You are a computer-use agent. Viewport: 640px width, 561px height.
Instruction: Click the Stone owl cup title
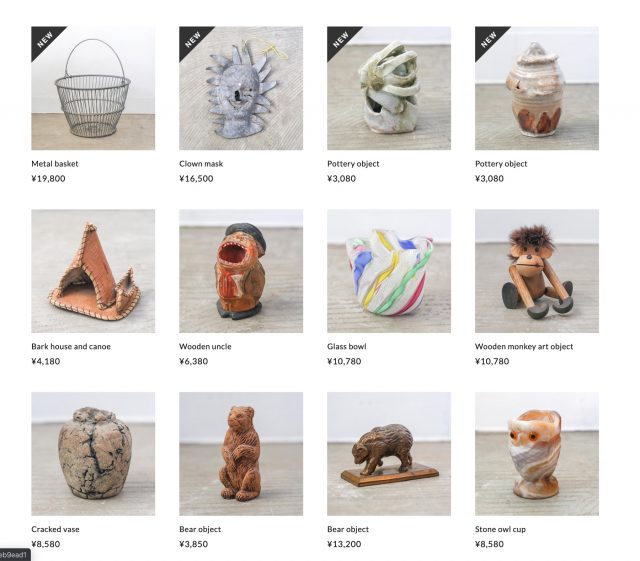(500, 529)
